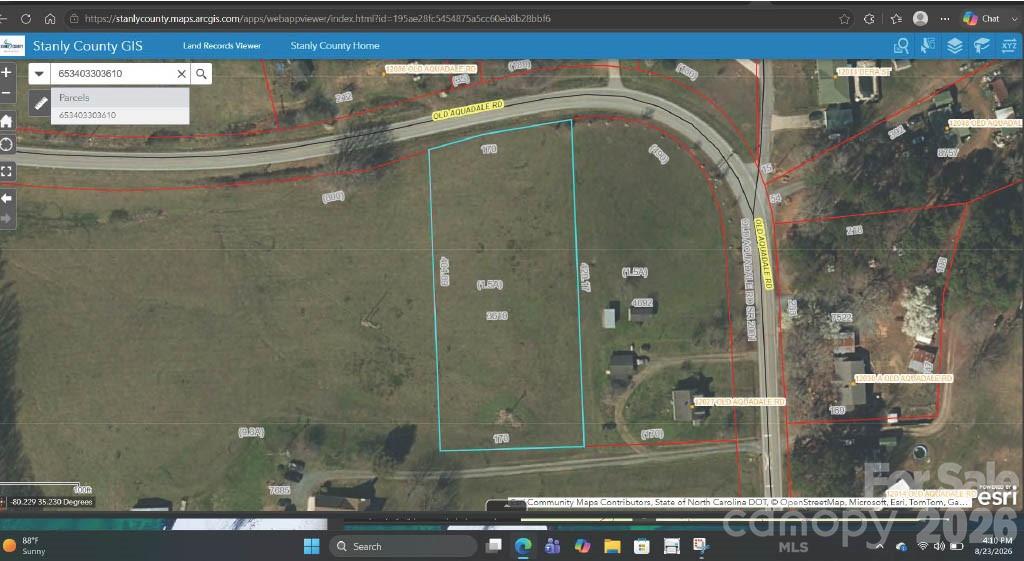Click the coordinate display -80.229 35.230 Degrees
The width and height of the screenshot is (1024, 561).
point(52,502)
